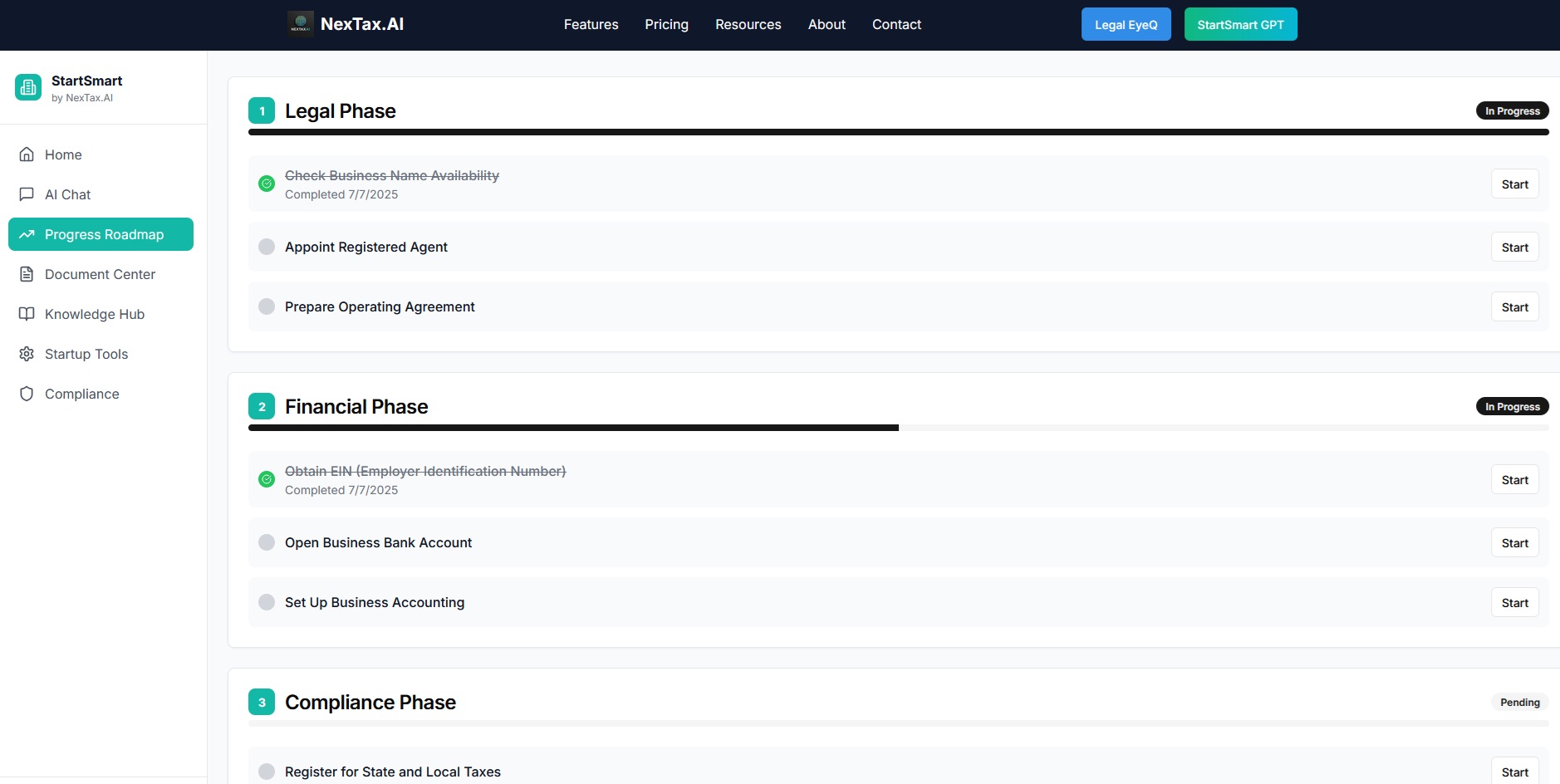Open the Document Center icon

pos(27,274)
